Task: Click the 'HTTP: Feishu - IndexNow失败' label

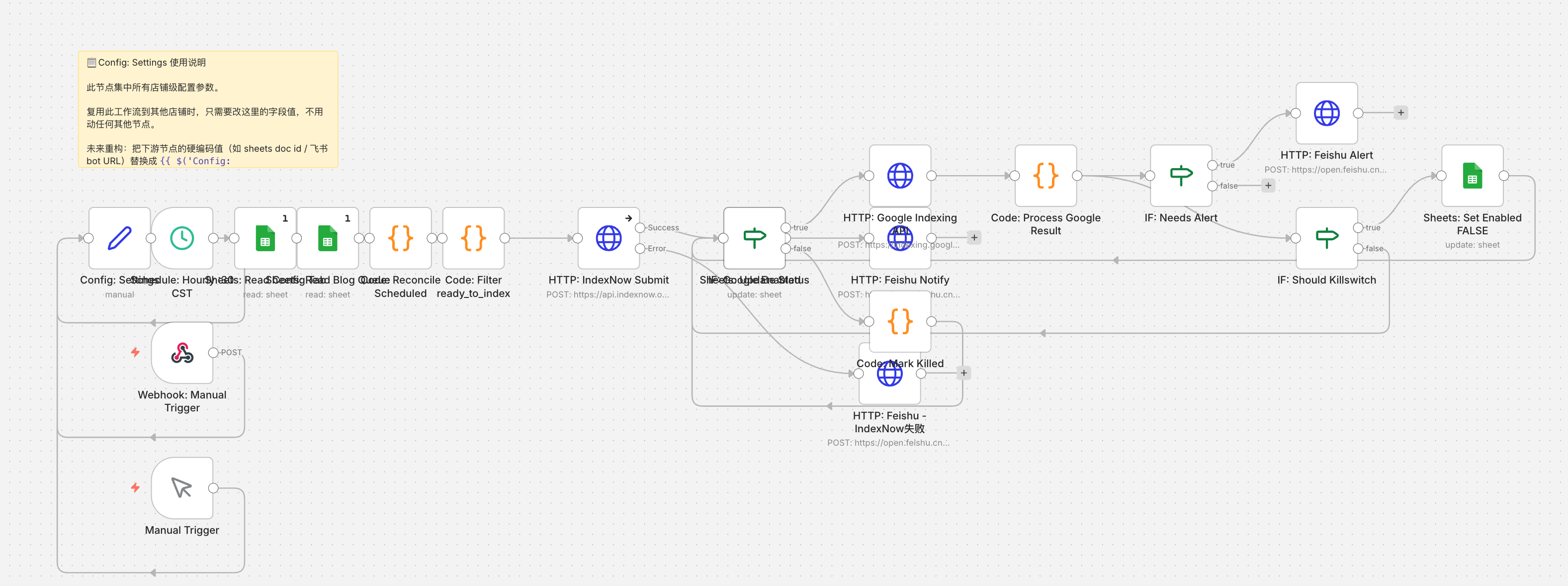Action: (x=889, y=422)
